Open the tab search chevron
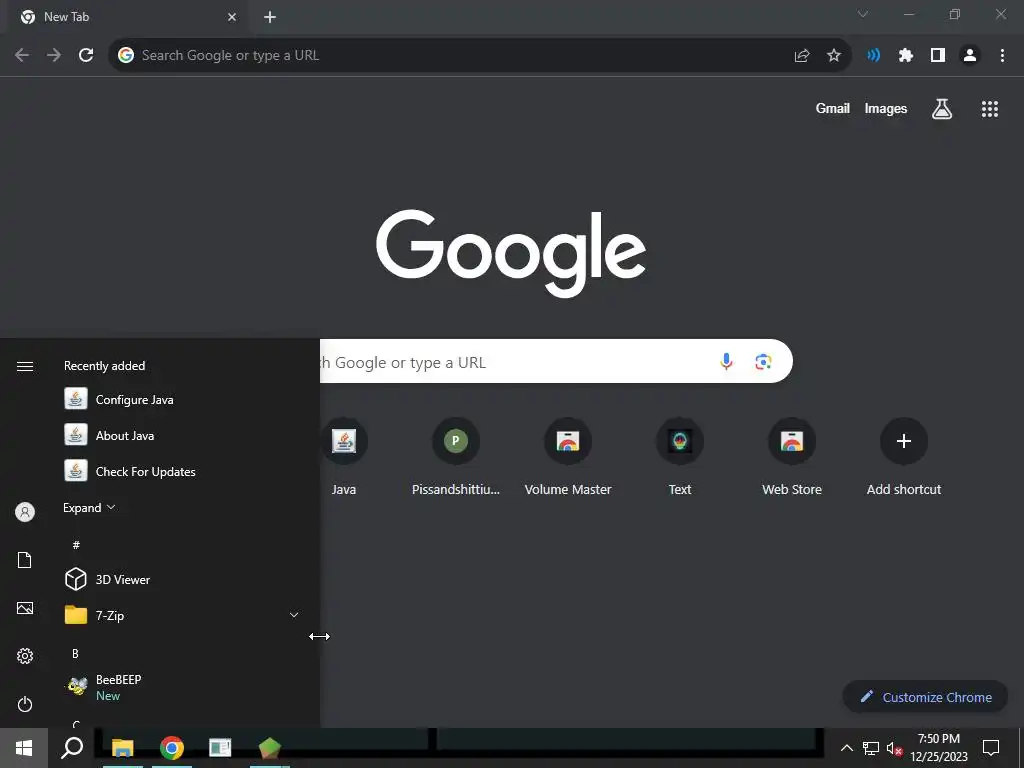This screenshot has width=1024, height=768. click(863, 14)
